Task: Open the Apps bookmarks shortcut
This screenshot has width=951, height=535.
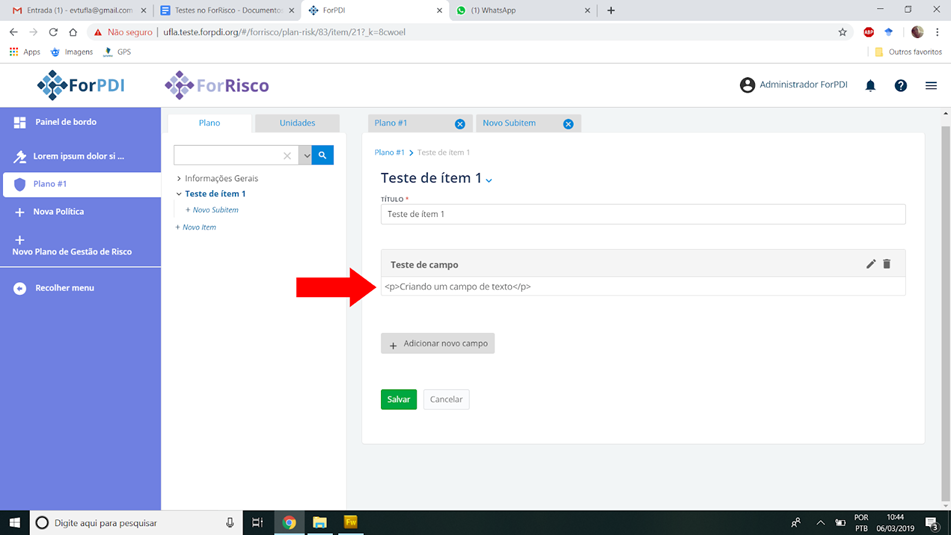Action: 25,52
